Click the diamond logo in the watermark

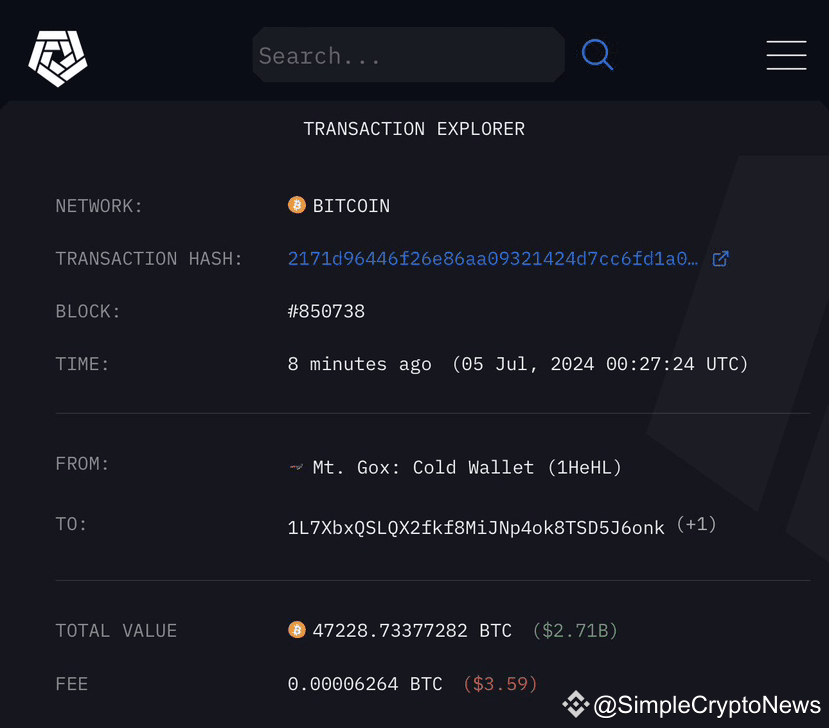coord(575,705)
